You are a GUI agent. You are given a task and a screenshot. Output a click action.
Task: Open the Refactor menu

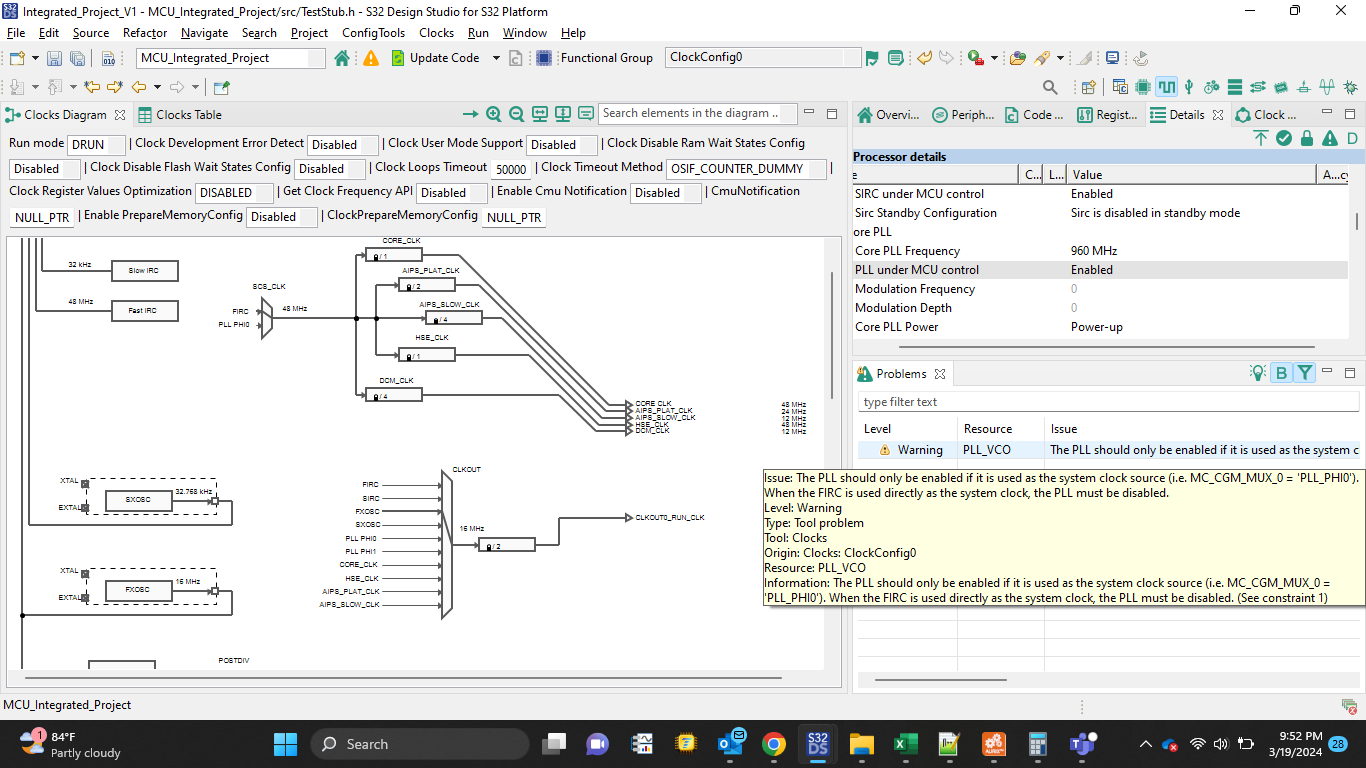(145, 33)
